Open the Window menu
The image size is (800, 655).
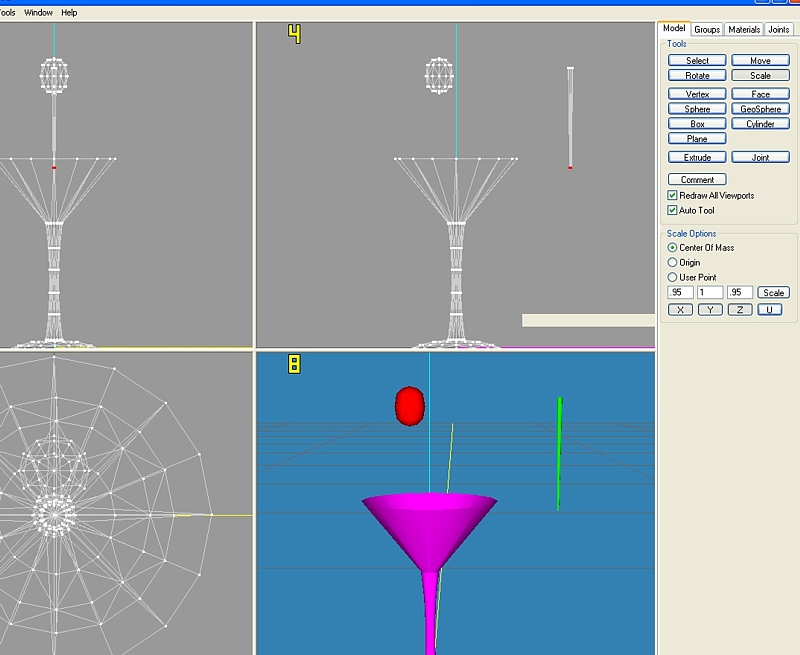[x=38, y=13]
